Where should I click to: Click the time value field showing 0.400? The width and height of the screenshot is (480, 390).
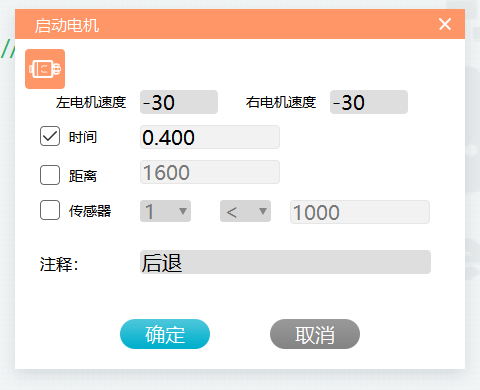[x=210, y=137]
